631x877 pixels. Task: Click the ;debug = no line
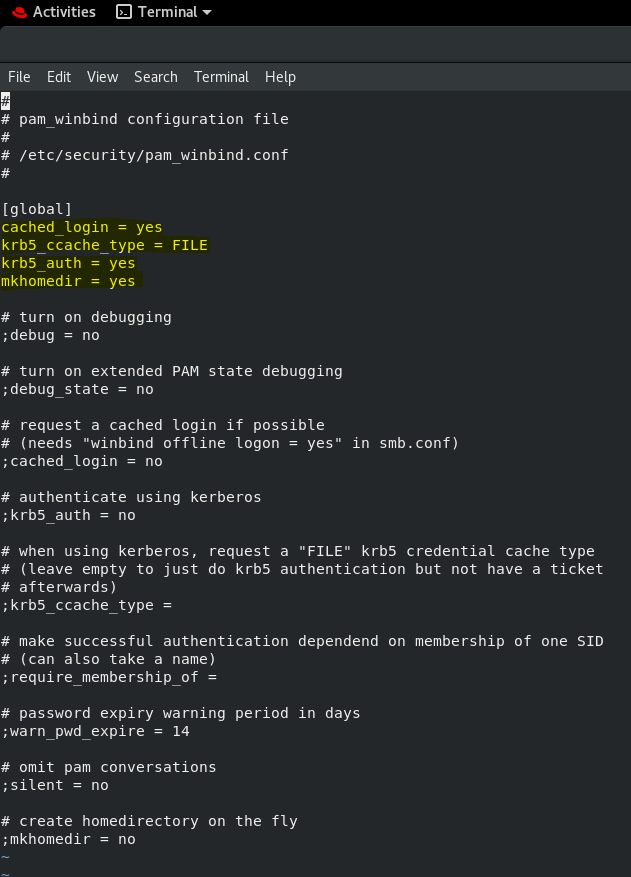pyautogui.click(x=51, y=335)
